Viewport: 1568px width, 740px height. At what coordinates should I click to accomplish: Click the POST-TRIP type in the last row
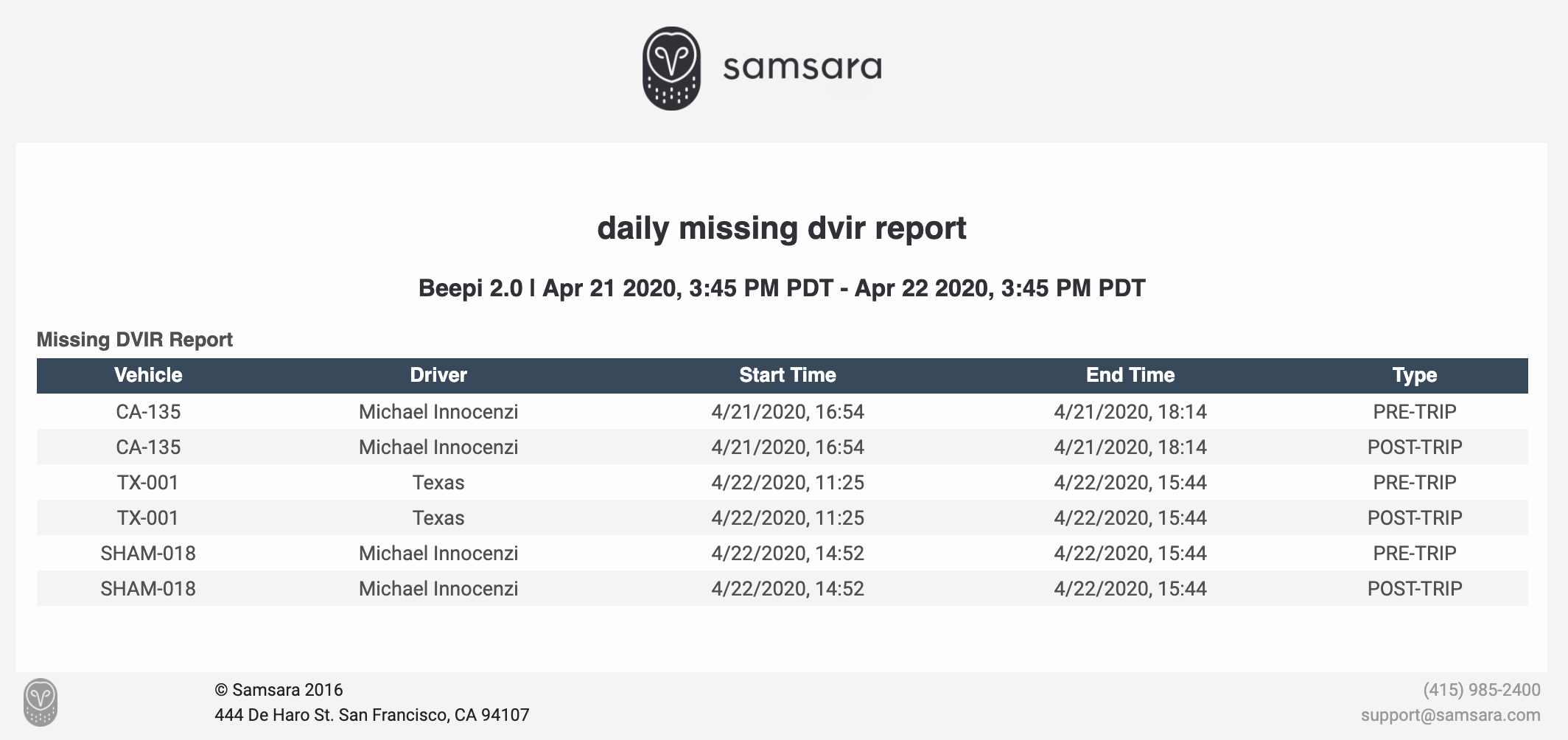[x=1414, y=588]
